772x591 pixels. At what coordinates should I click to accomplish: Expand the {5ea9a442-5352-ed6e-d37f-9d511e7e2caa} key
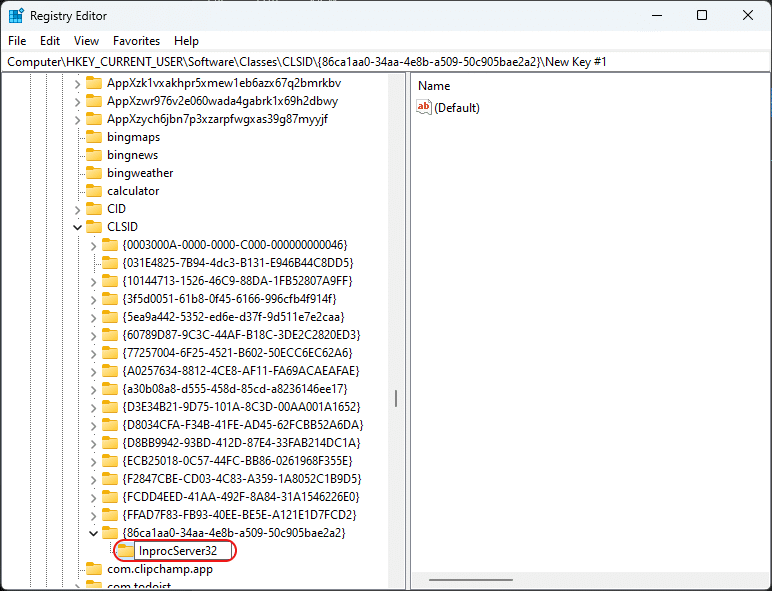94,318
